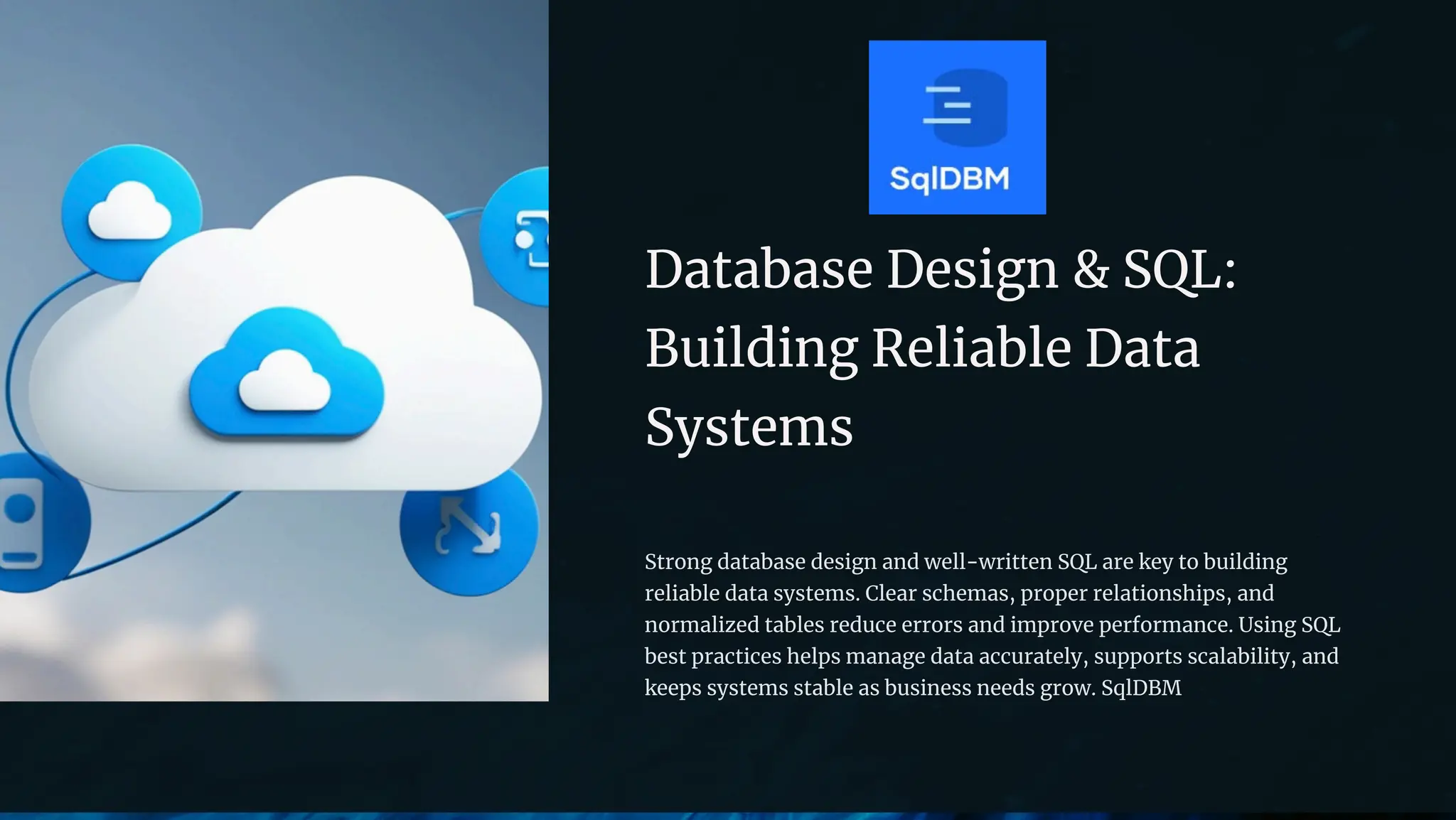Click the line starting 'best practices helps manage'

[x=990, y=656]
